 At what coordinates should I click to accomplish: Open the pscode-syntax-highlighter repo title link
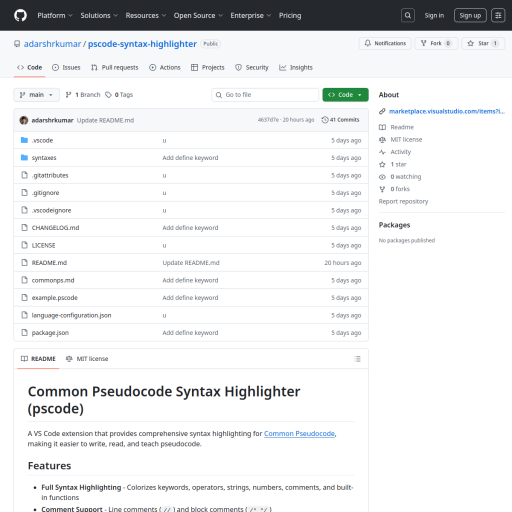(142, 44)
